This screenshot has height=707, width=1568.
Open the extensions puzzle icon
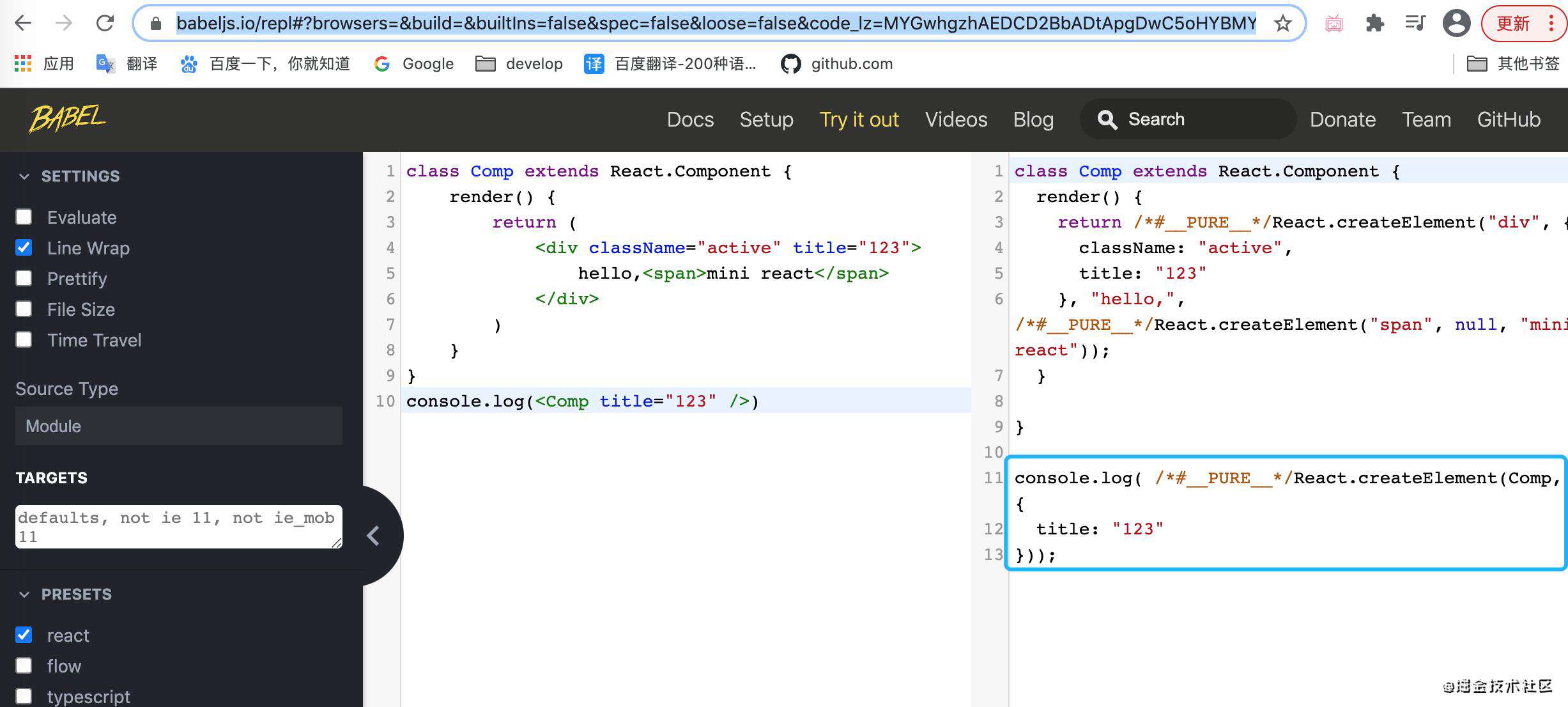pyautogui.click(x=1374, y=24)
